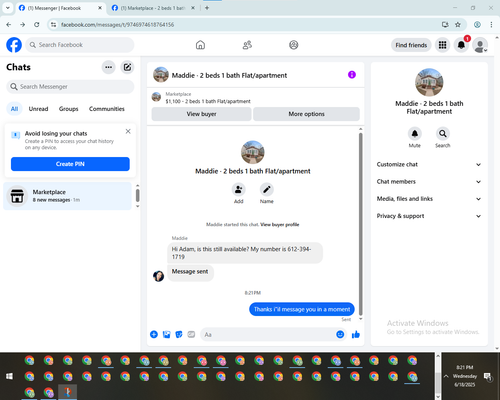The width and height of the screenshot is (500, 400).
Task: Reload the page with the refresh icon
Action: [37, 25]
